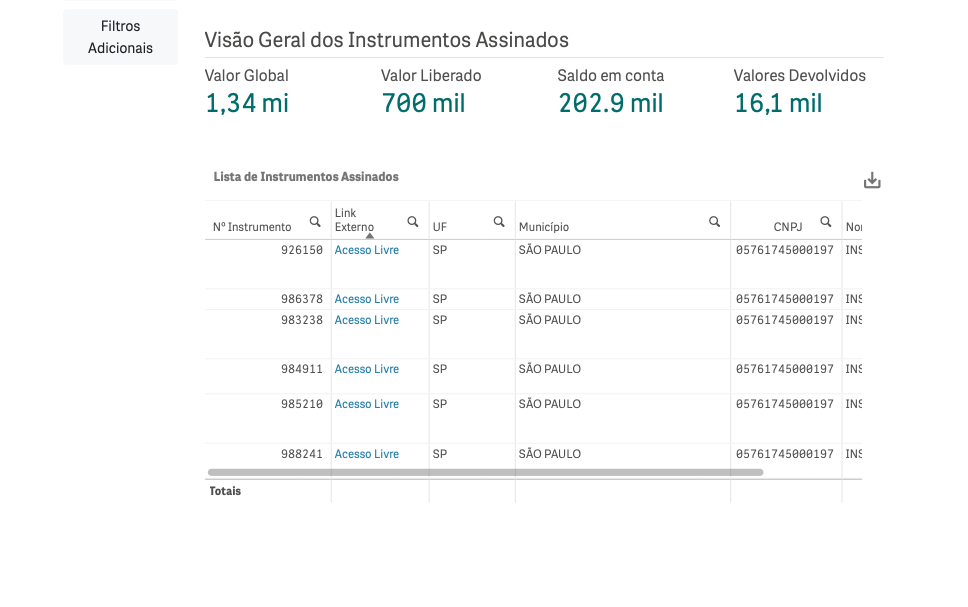The image size is (968, 607).
Task: Click search icon in Nº Instrumento column
Action: pos(315,222)
